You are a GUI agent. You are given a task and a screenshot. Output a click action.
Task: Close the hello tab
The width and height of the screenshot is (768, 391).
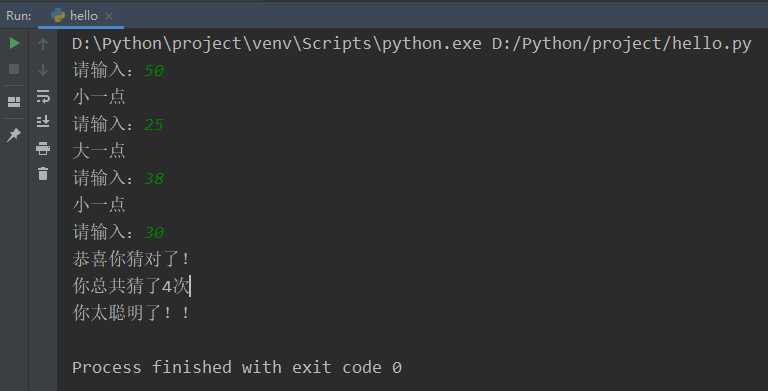(109, 16)
